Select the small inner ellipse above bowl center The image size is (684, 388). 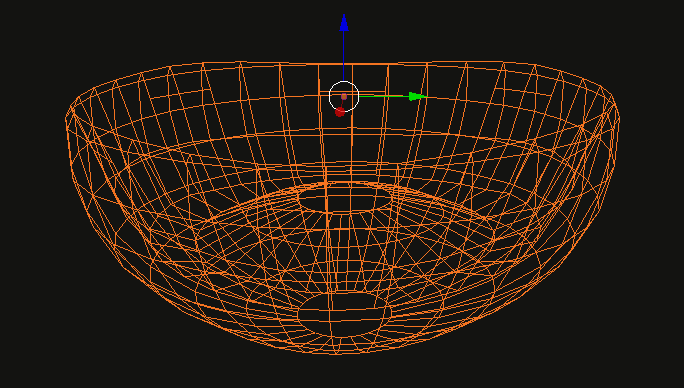[345, 198]
